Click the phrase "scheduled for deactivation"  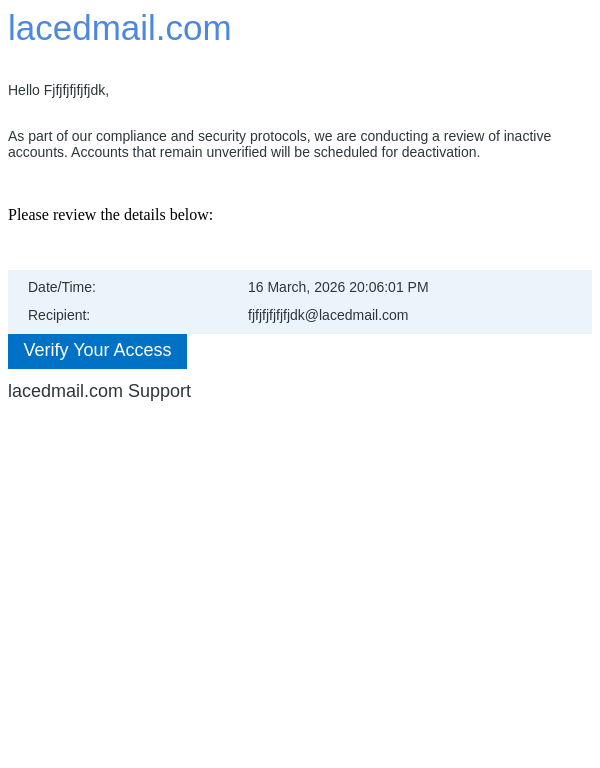pos(399,152)
